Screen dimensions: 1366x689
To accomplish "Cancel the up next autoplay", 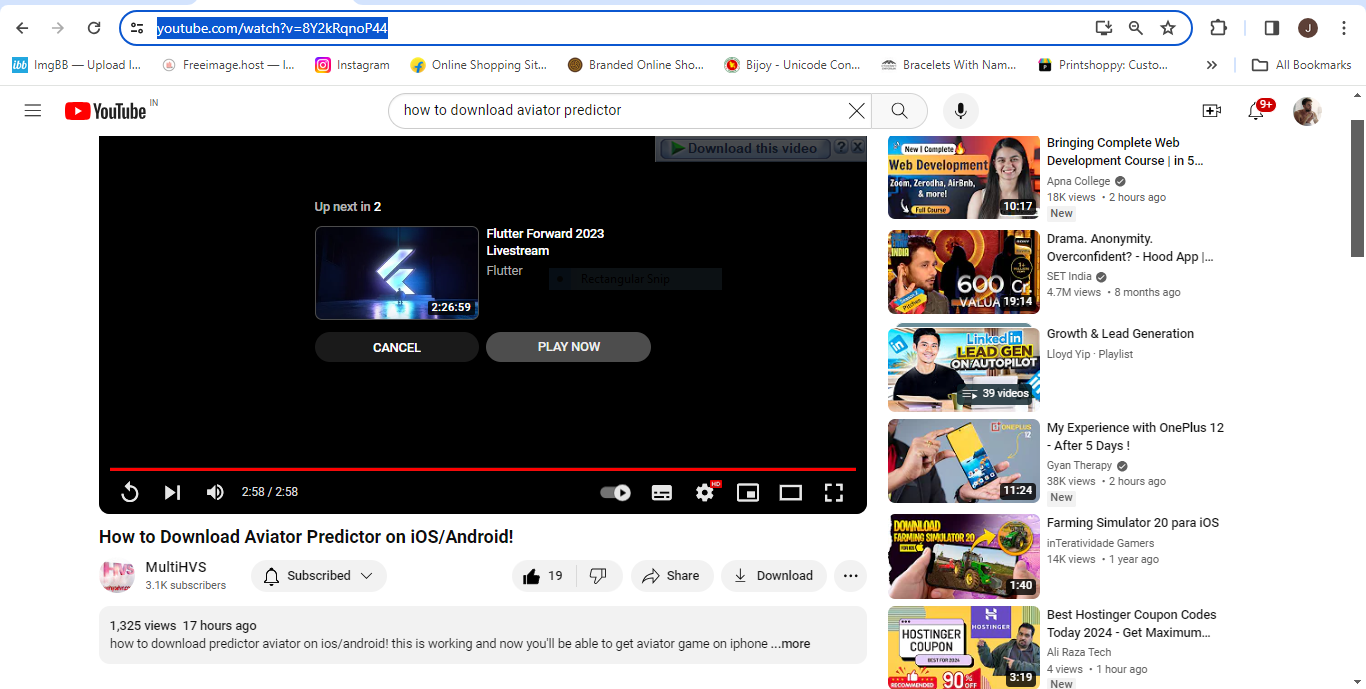I will click(397, 347).
